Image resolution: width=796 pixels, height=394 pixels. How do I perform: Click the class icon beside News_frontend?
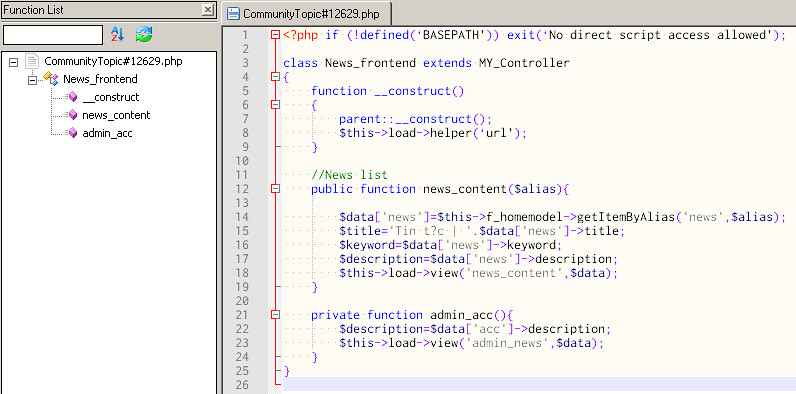(51, 79)
